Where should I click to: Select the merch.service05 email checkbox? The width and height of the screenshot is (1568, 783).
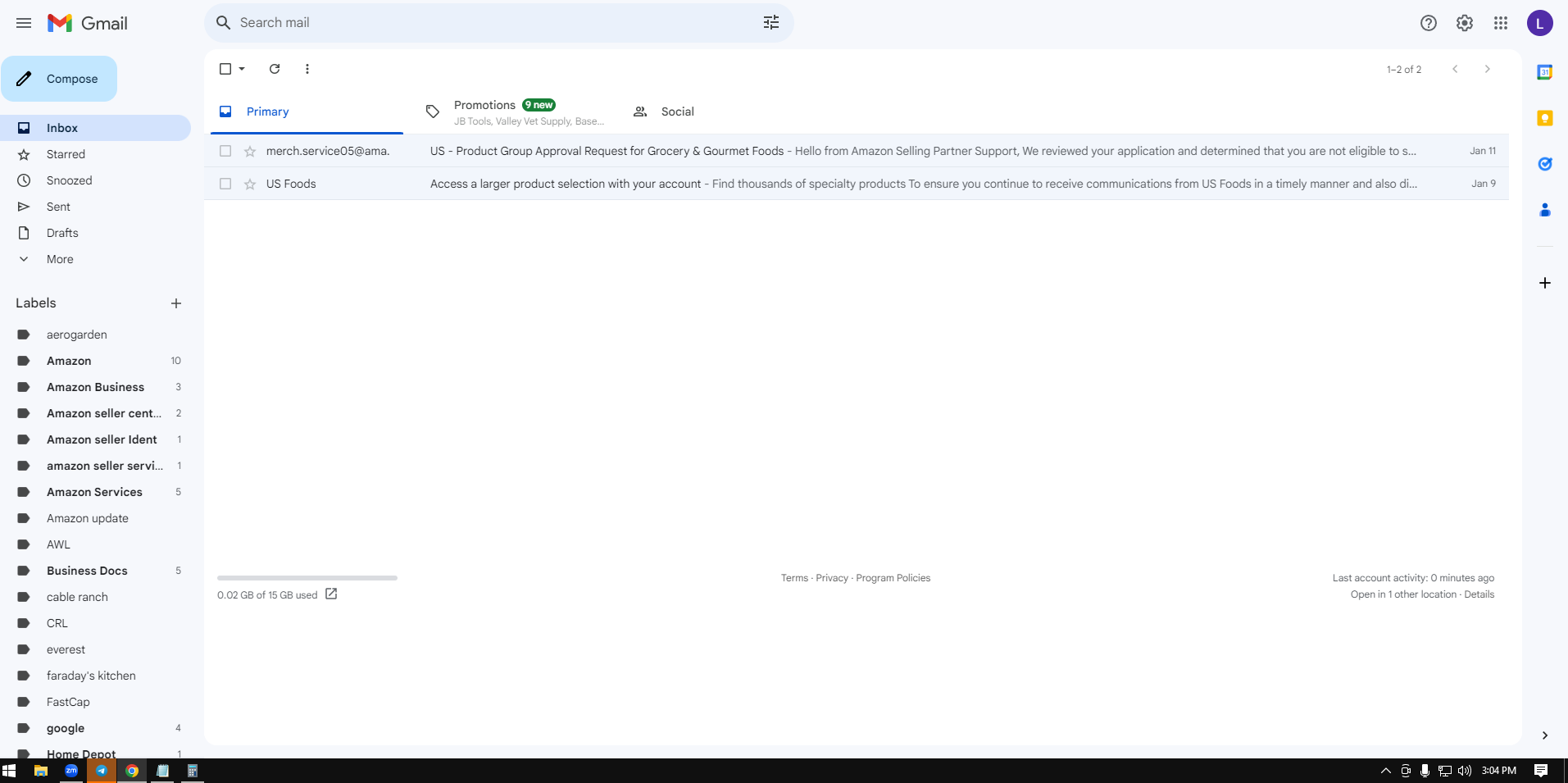(225, 151)
